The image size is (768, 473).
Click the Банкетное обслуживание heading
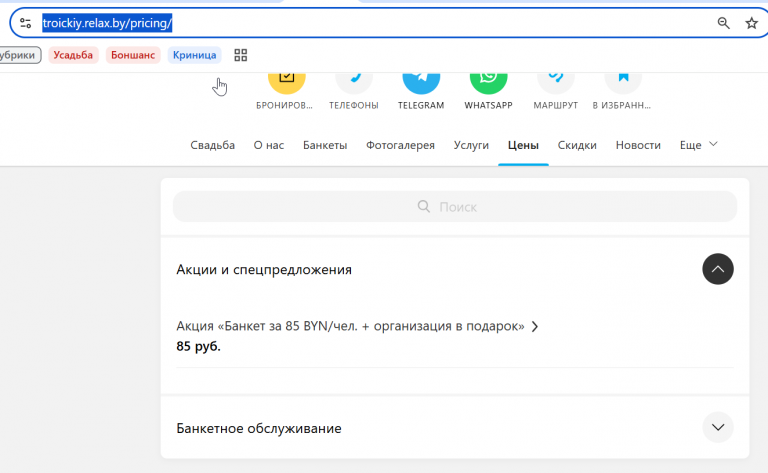pyautogui.click(x=259, y=428)
